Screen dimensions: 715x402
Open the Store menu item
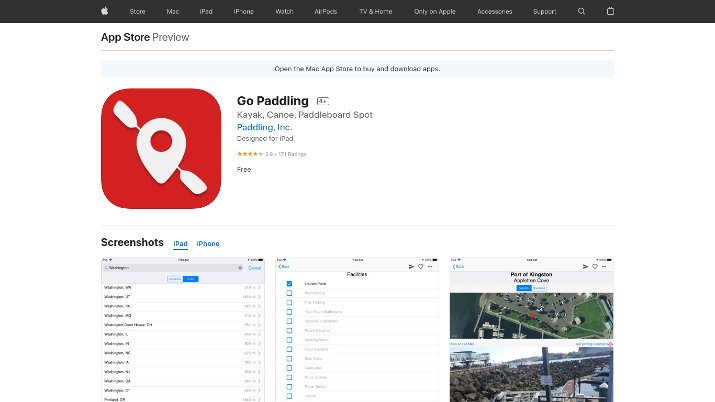click(x=137, y=11)
